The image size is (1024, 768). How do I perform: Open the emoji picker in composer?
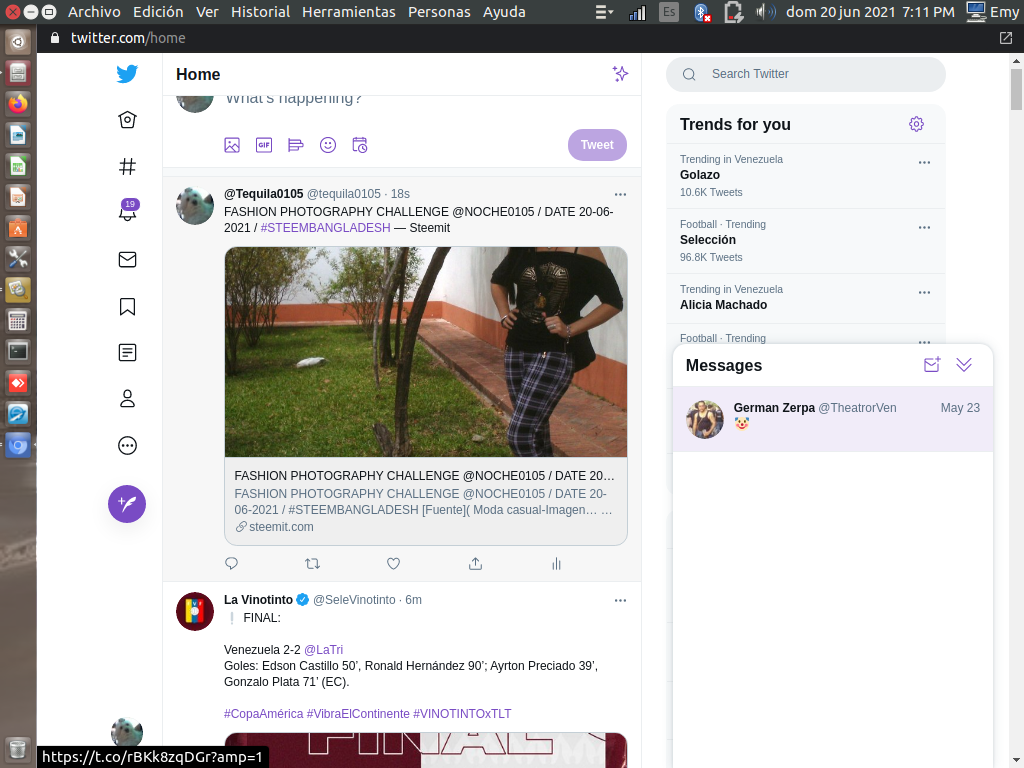[x=328, y=145]
